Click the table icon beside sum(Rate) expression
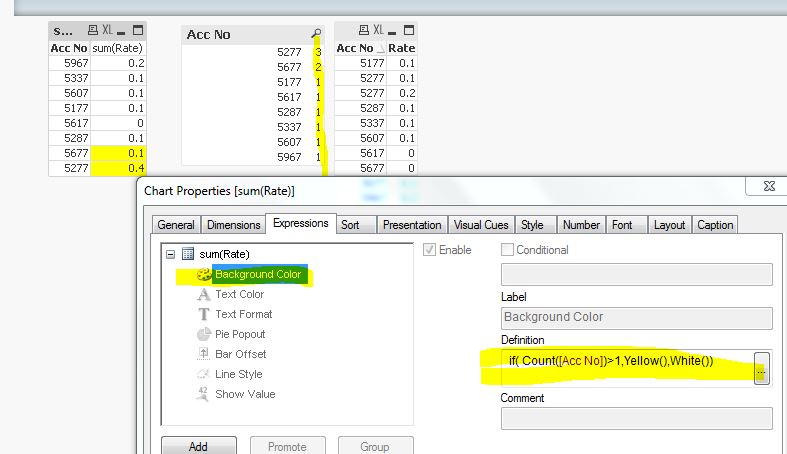Image resolution: width=787 pixels, height=454 pixels. coord(188,254)
